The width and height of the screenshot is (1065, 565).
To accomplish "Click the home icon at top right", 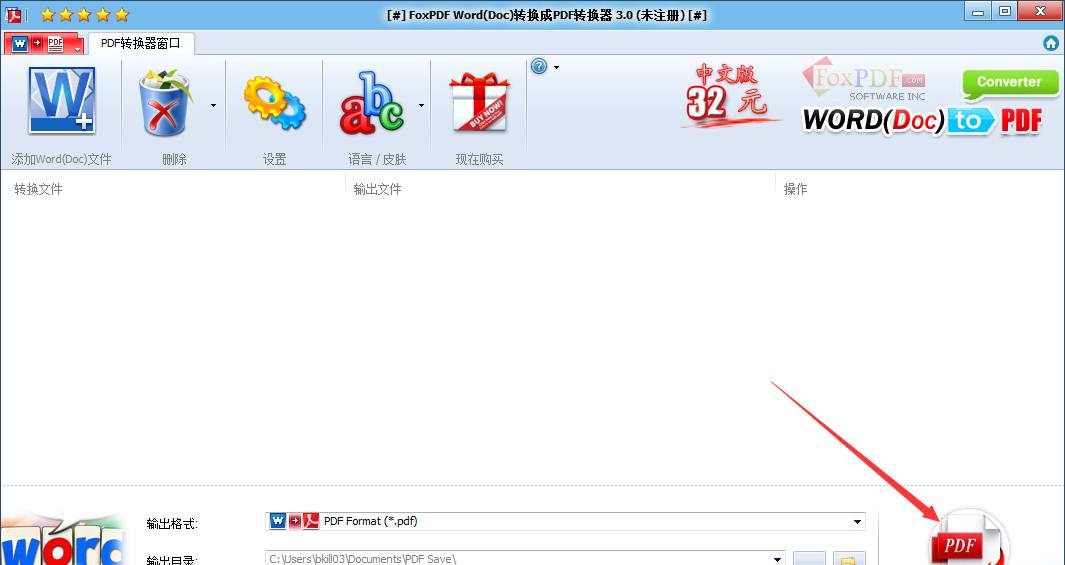I will click(x=1051, y=43).
